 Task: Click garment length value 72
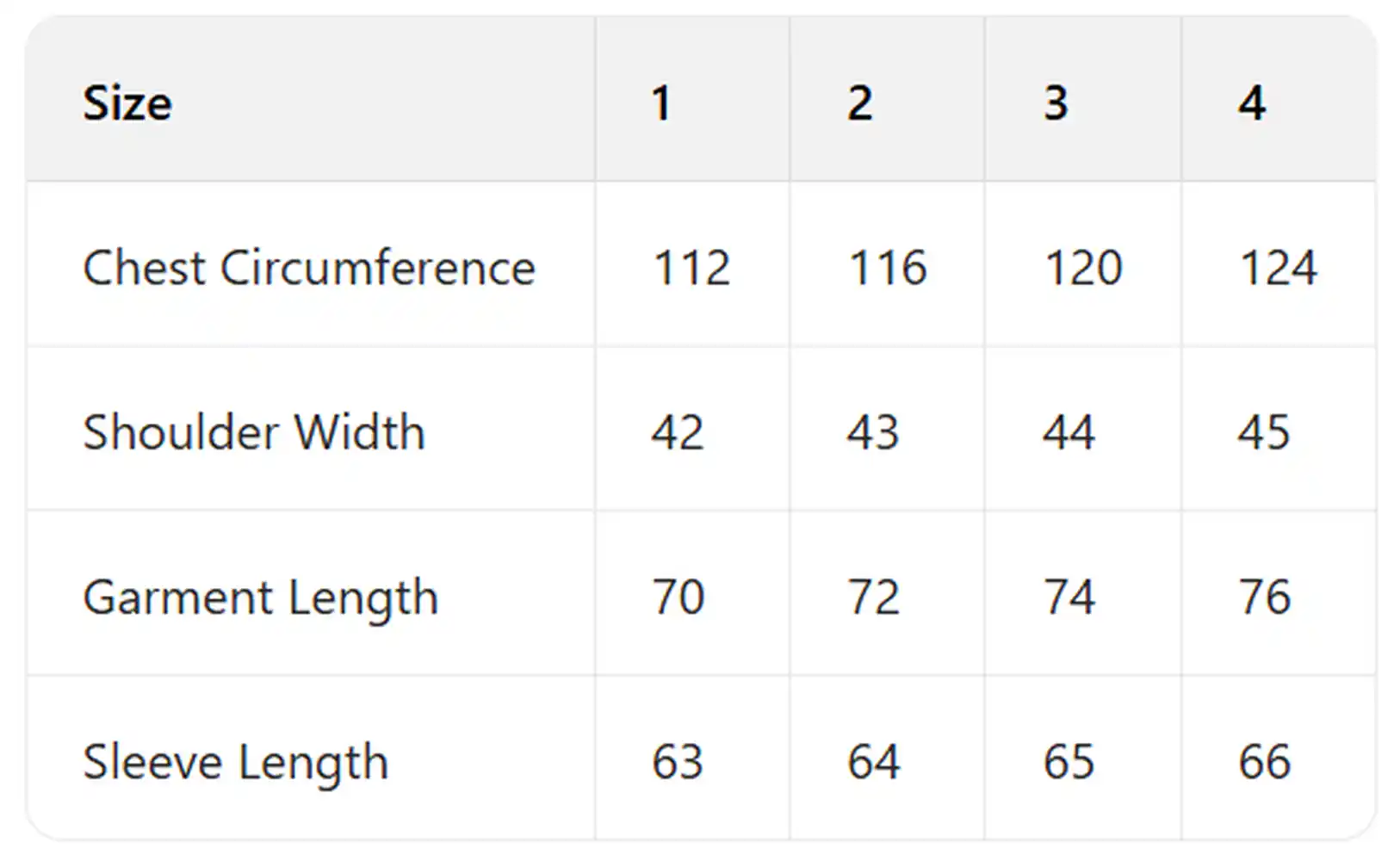pos(873,597)
